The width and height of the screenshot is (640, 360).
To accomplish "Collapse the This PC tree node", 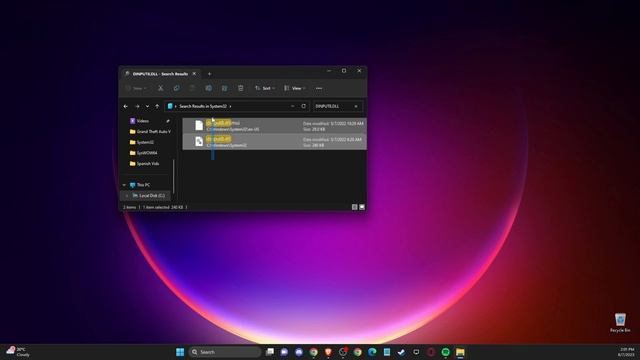I will [x=124, y=185].
